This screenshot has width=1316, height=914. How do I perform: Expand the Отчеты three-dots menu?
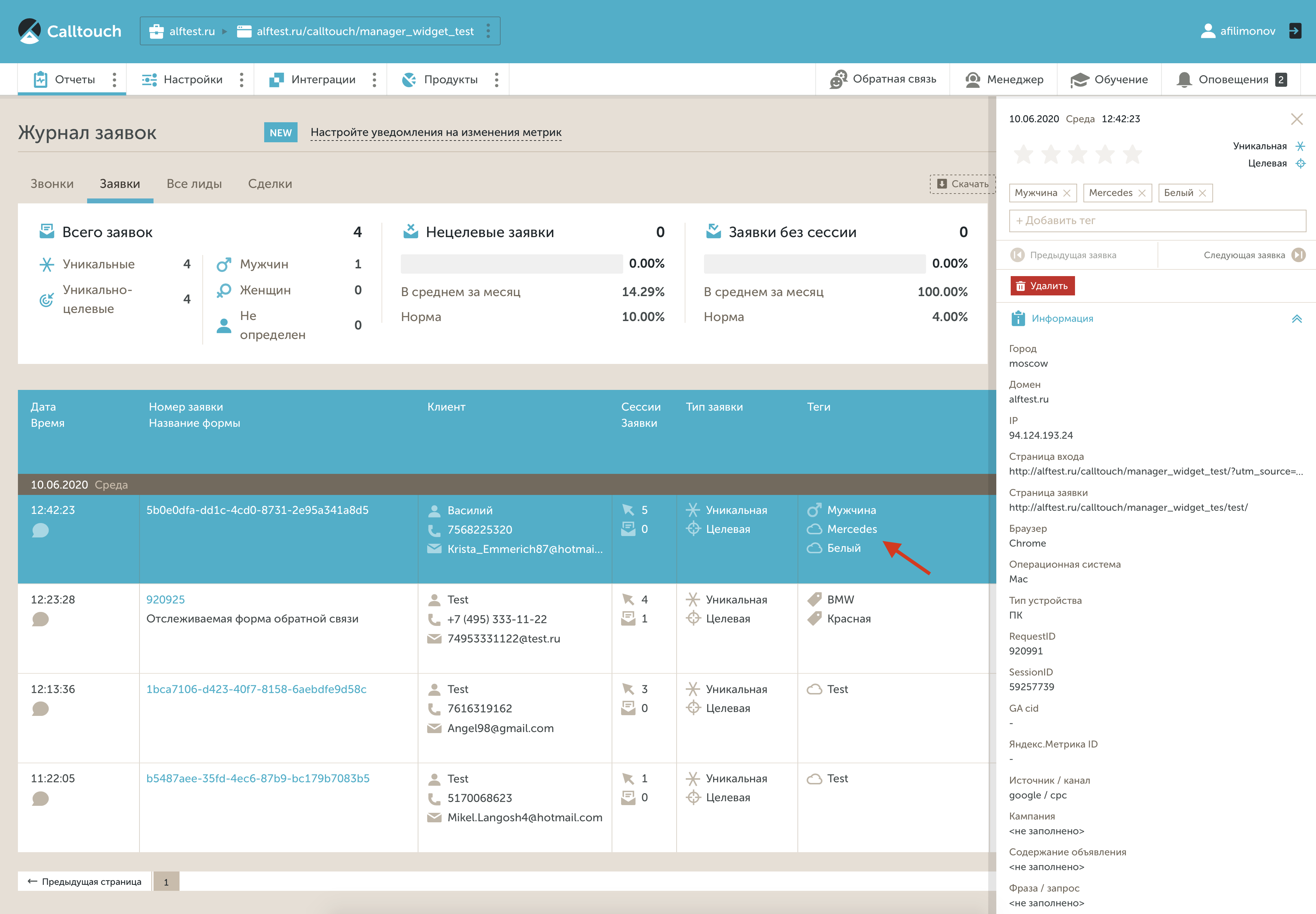coord(115,80)
